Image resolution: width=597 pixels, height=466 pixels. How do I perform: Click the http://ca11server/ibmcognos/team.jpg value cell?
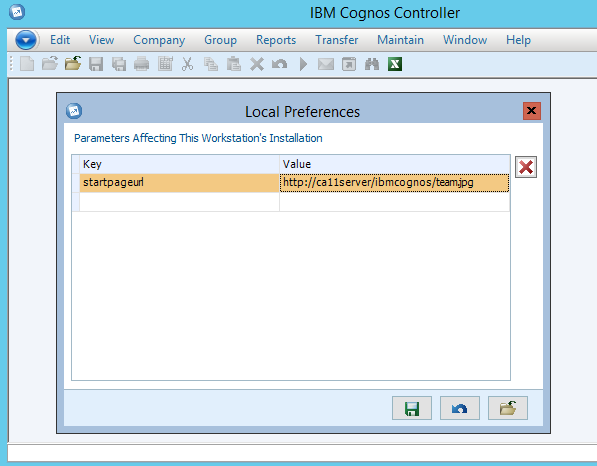[395, 183]
